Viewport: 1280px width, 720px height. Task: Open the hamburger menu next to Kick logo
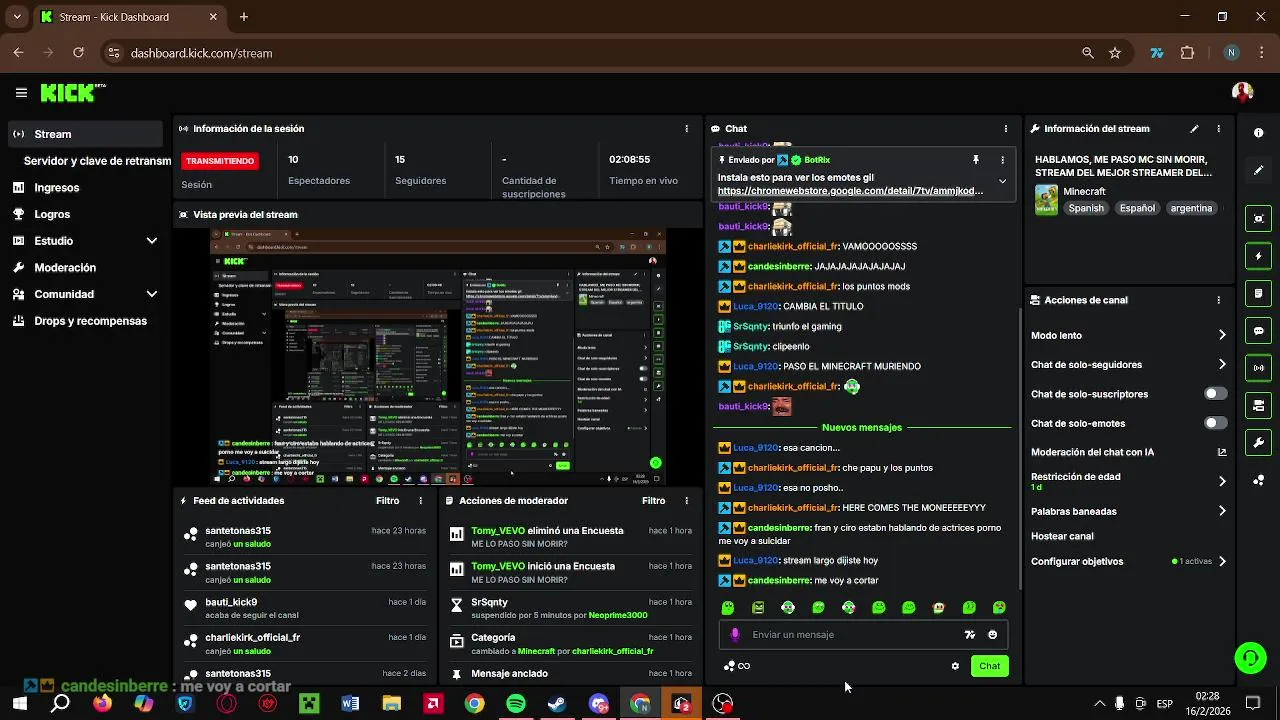point(21,93)
